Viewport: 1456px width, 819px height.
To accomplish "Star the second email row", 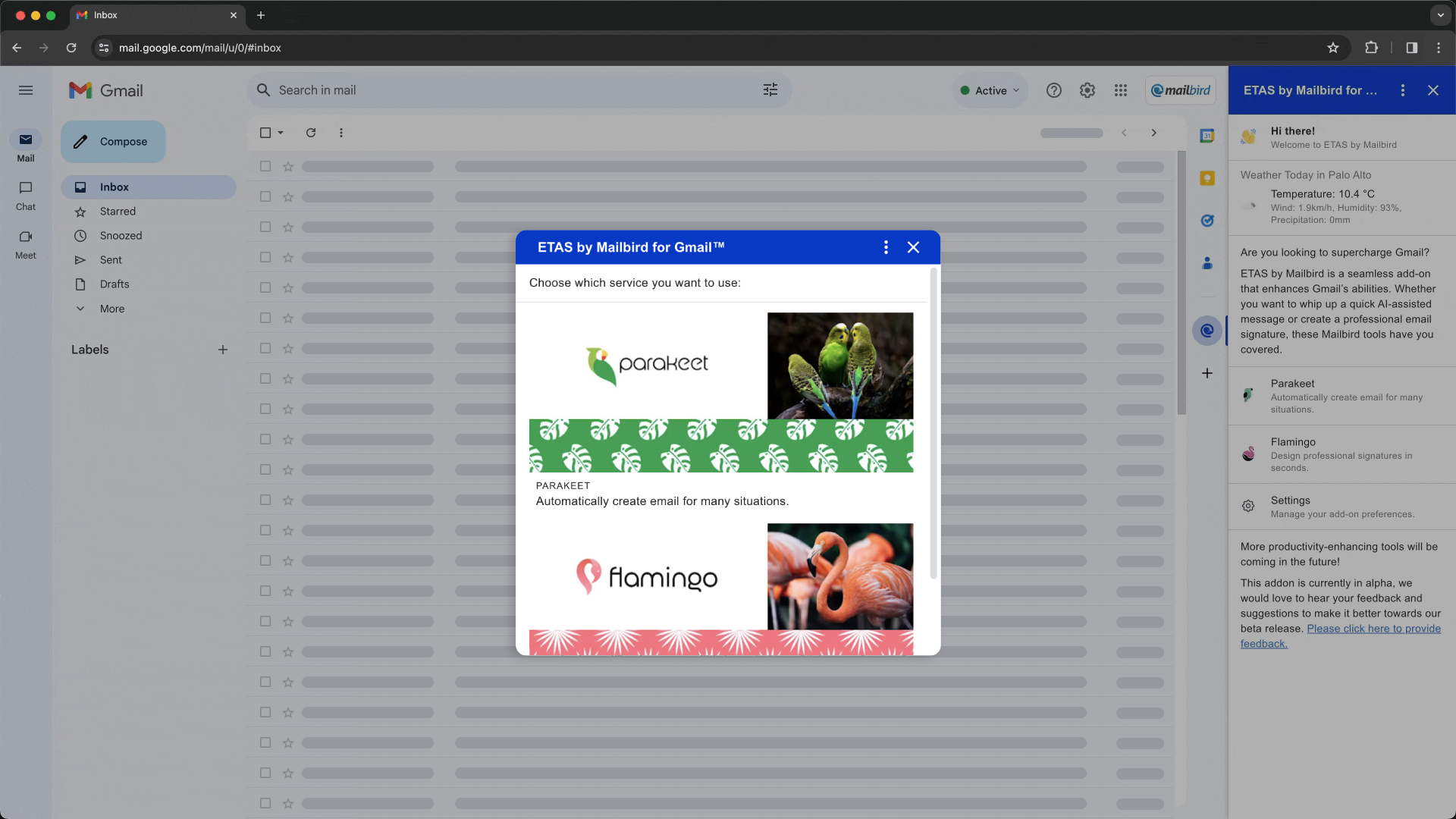I will [288, 196].
